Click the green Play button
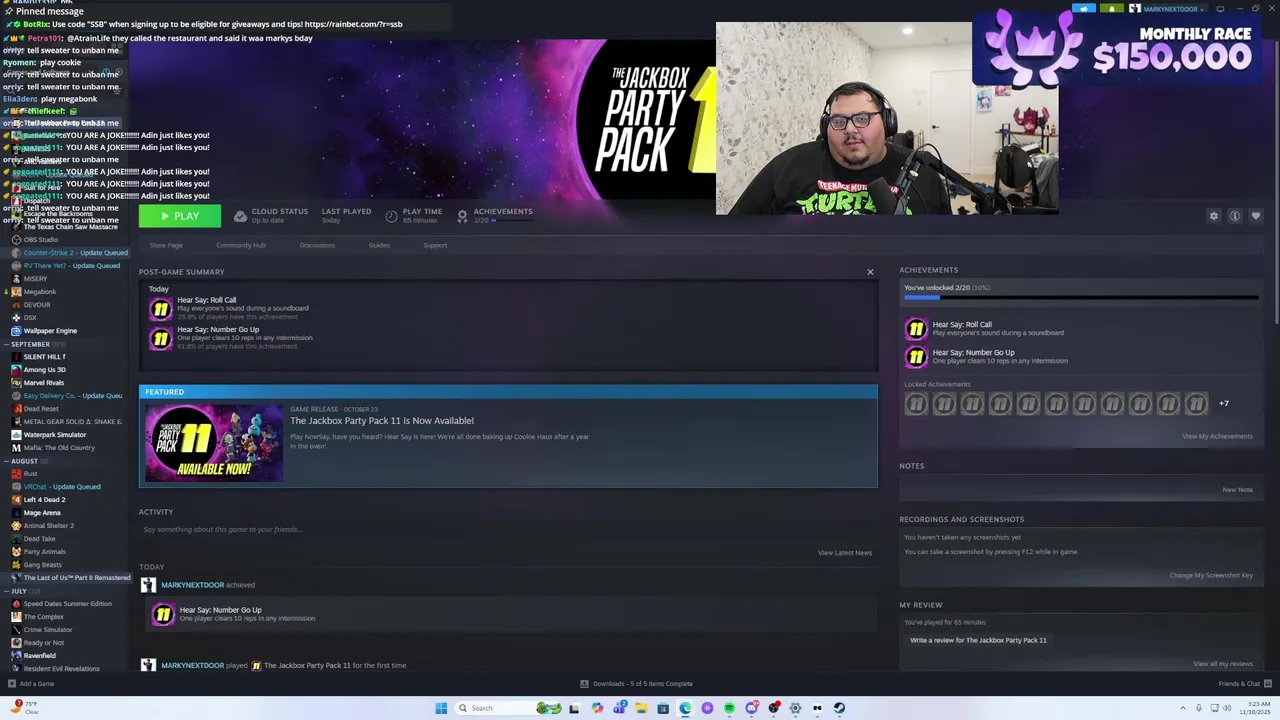This screenshot has width=1280, height=720. tap(180, 216)
